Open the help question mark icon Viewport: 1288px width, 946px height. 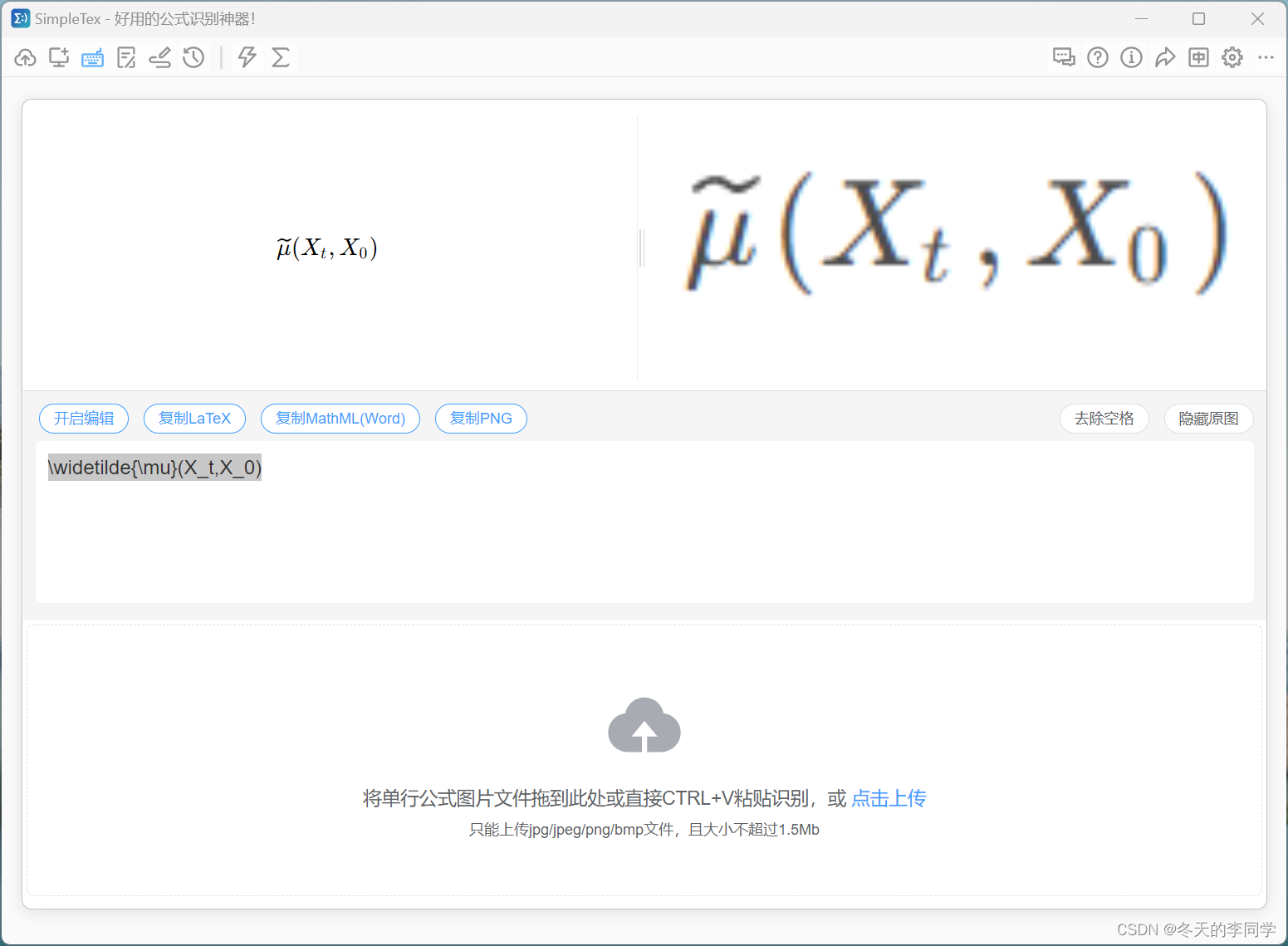(1097, 57)
